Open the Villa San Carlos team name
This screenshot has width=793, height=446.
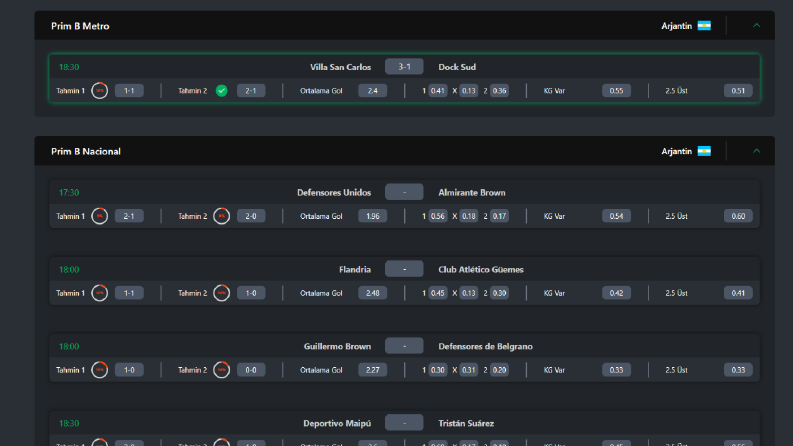pyautogui.click(x=340, y=67)
